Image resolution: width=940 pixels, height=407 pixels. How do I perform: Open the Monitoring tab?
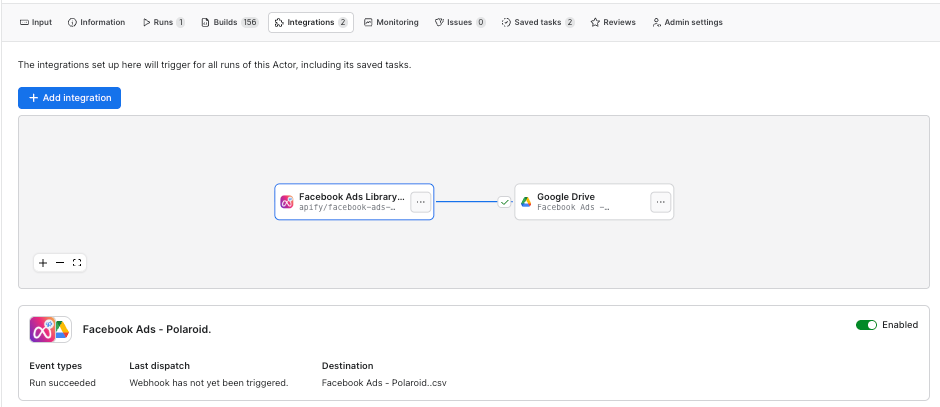pyautogui.click(x=391, y=22)
